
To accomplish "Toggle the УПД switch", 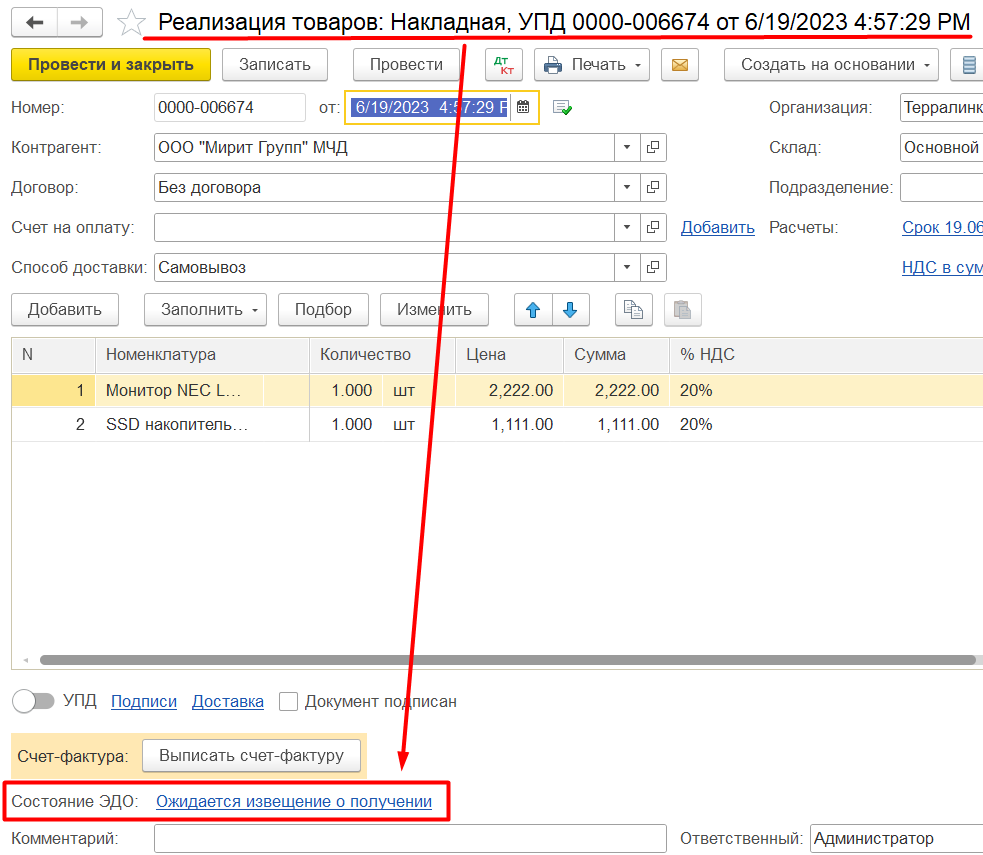I will [33, 701].
